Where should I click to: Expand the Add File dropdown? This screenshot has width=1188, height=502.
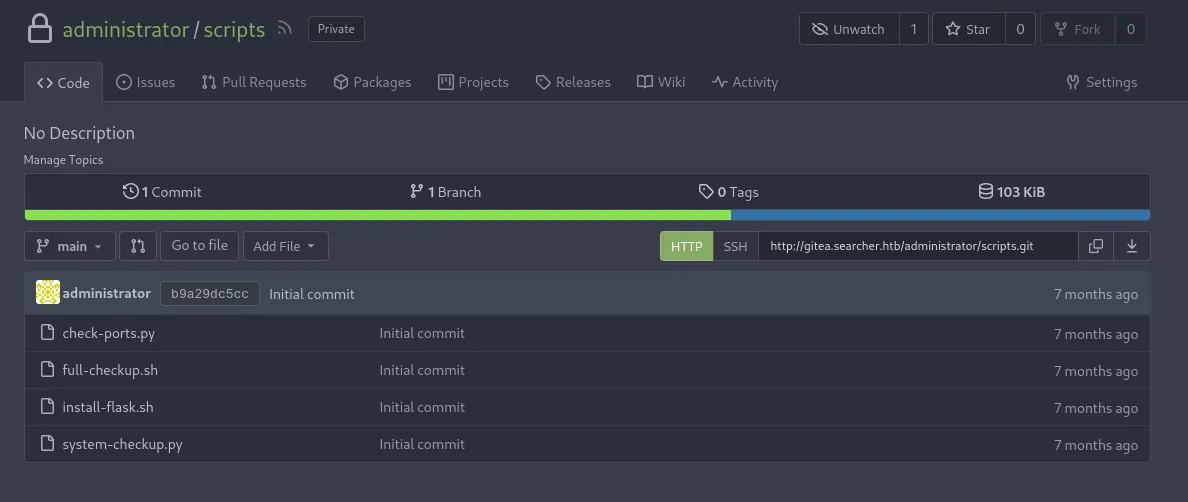pyautogui.click(x=285, y=246)
